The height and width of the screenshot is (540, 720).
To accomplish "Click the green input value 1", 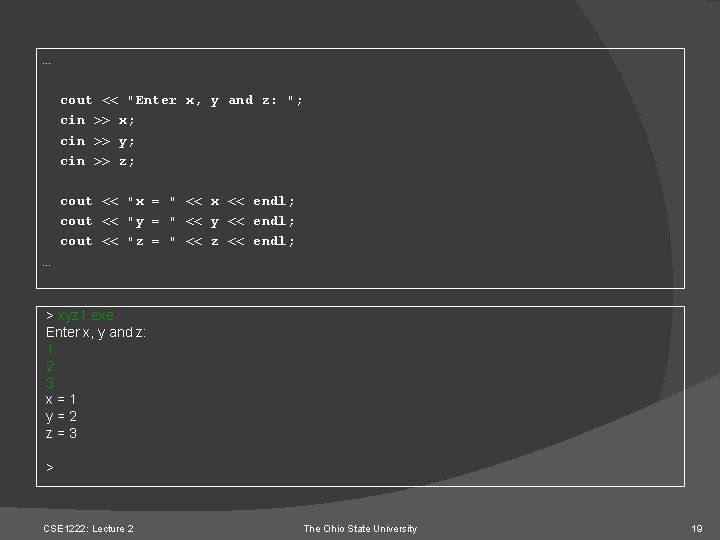I will [x=50, y=349].
